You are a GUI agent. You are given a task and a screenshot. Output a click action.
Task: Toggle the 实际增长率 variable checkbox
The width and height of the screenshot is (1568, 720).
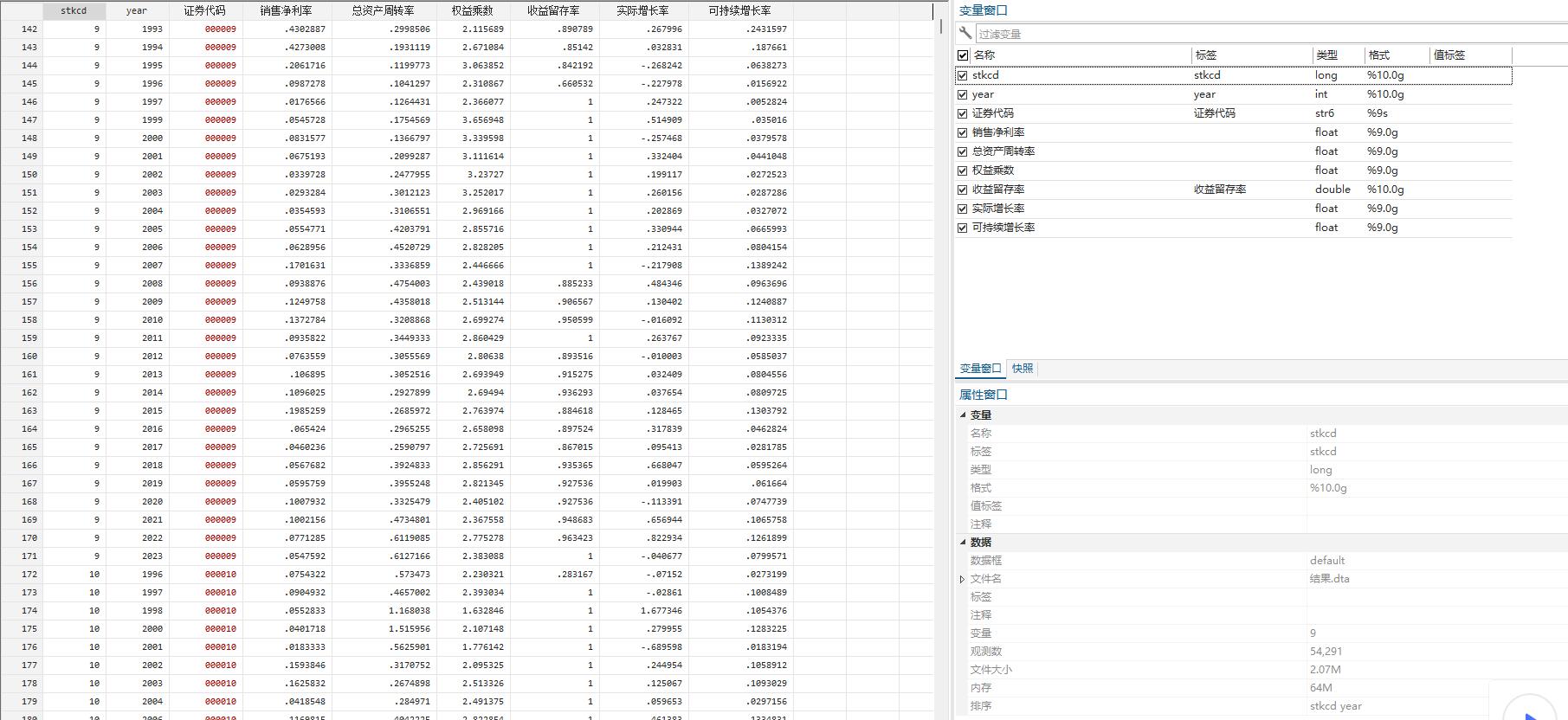(963, 209)
